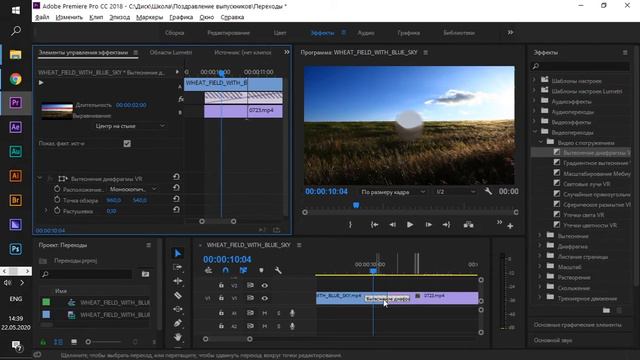
Task: Select the Hand tool
Action: pos(178,337)
